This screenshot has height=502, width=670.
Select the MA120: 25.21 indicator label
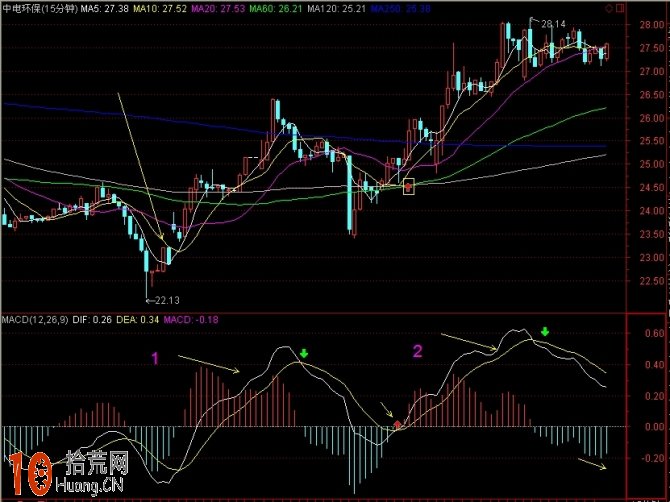pyautogui.click(x=337, y=9)
